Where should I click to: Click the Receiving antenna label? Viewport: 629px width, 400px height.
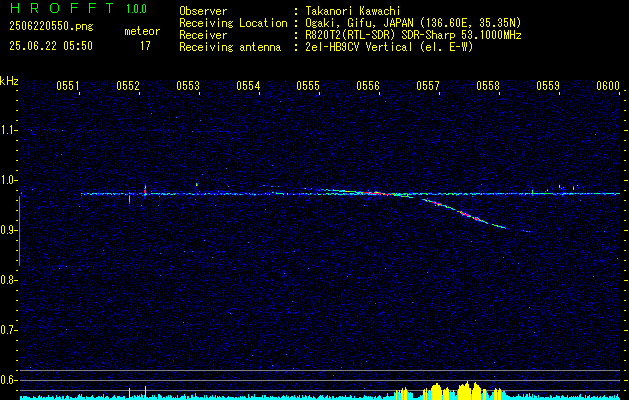pyautogui.click(x=230, y=47)
